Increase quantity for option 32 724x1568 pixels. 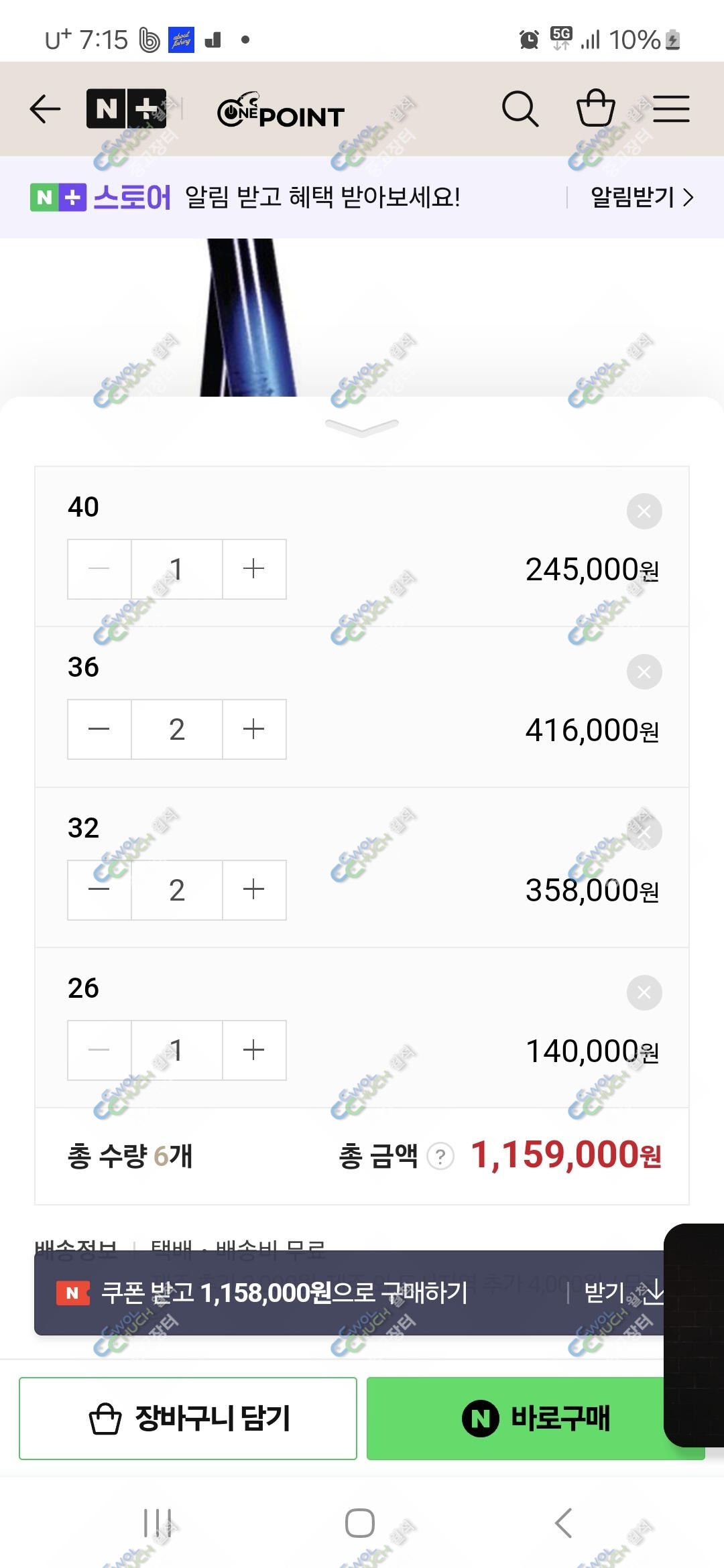tap(254, 890)
